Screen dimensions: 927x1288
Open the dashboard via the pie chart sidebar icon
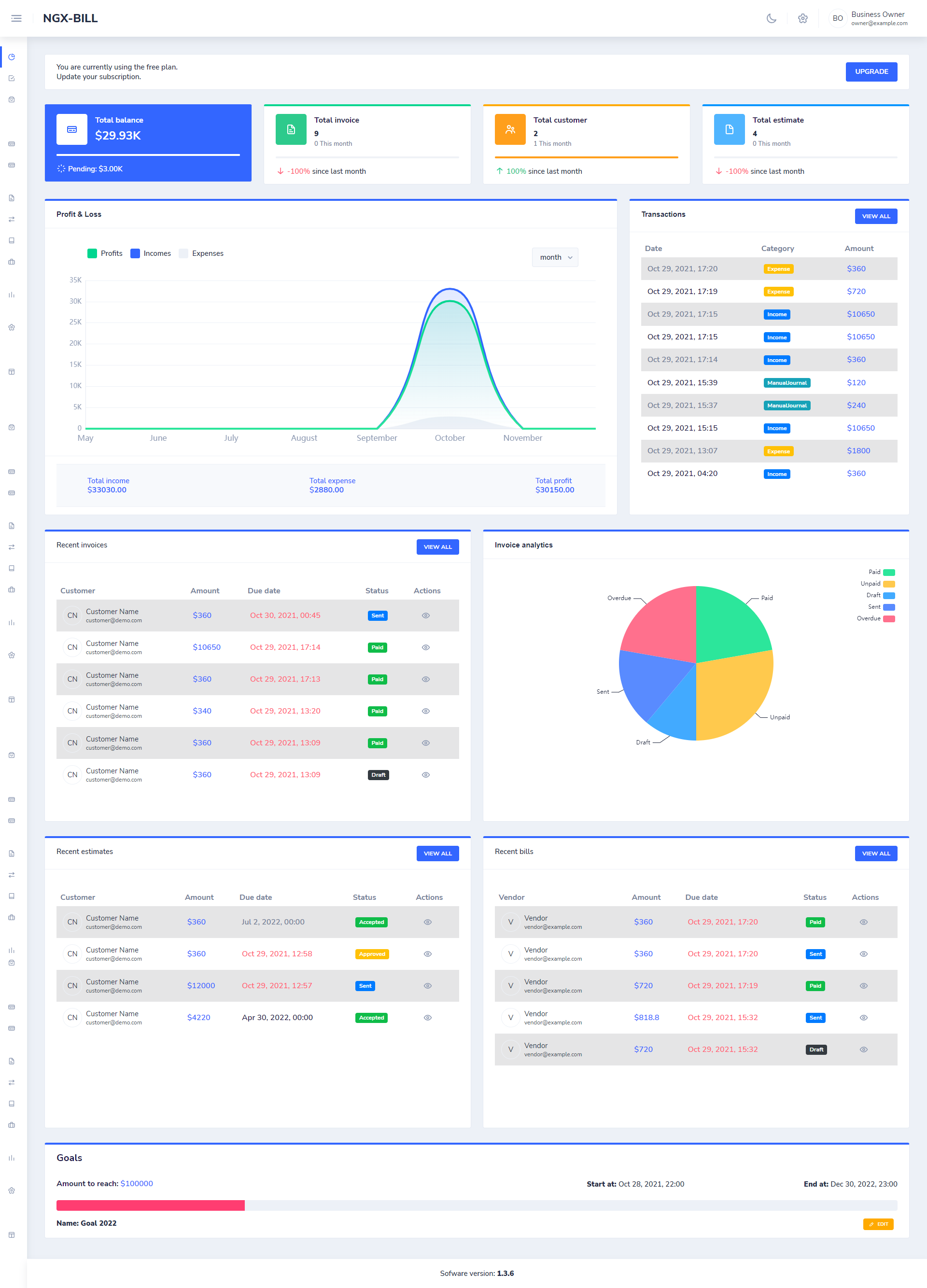[x=12, y=57]
